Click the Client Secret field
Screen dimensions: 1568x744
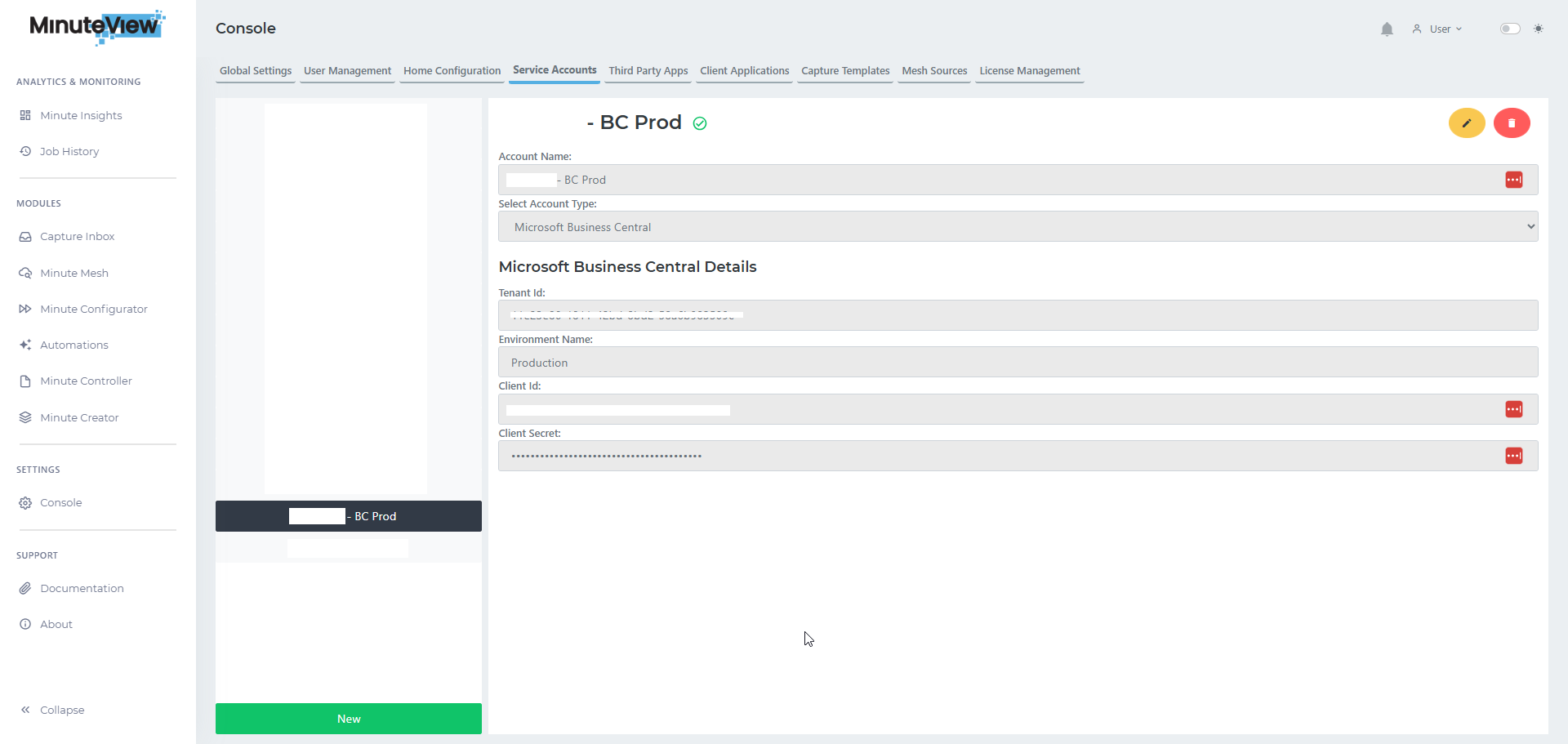pyautogui.click(x=1018, y=456)
